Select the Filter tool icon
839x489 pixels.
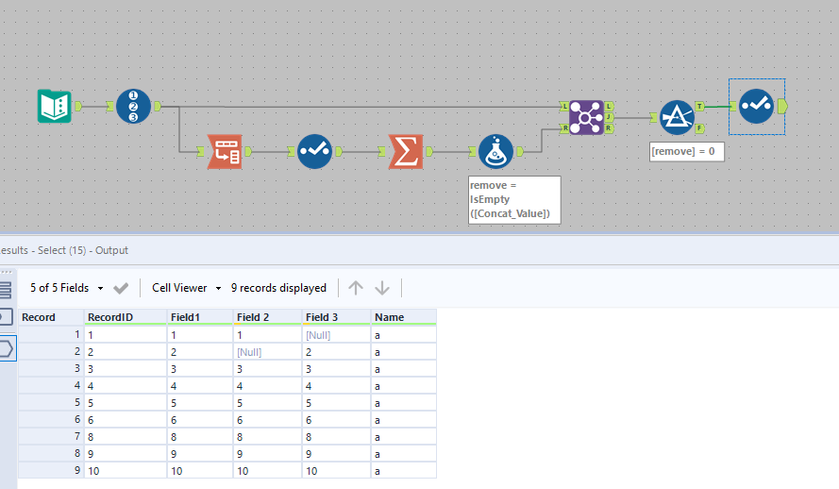677,117
